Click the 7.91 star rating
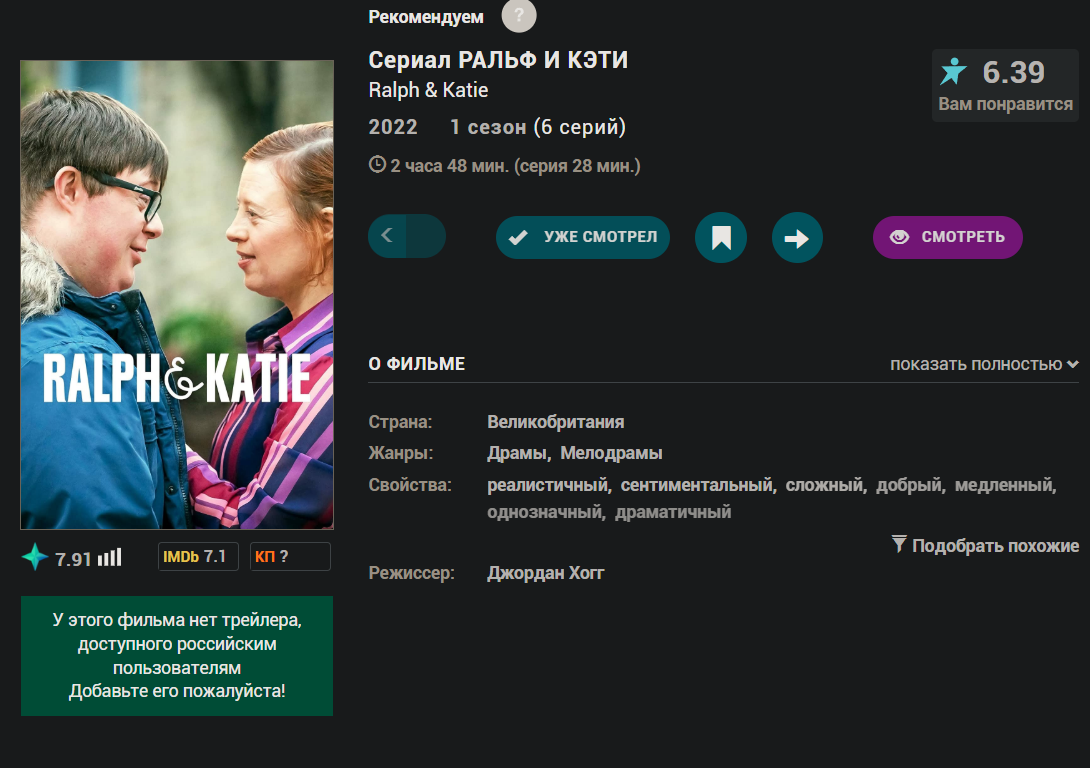This screenshot has height=768, width=1090. (73, 559)
